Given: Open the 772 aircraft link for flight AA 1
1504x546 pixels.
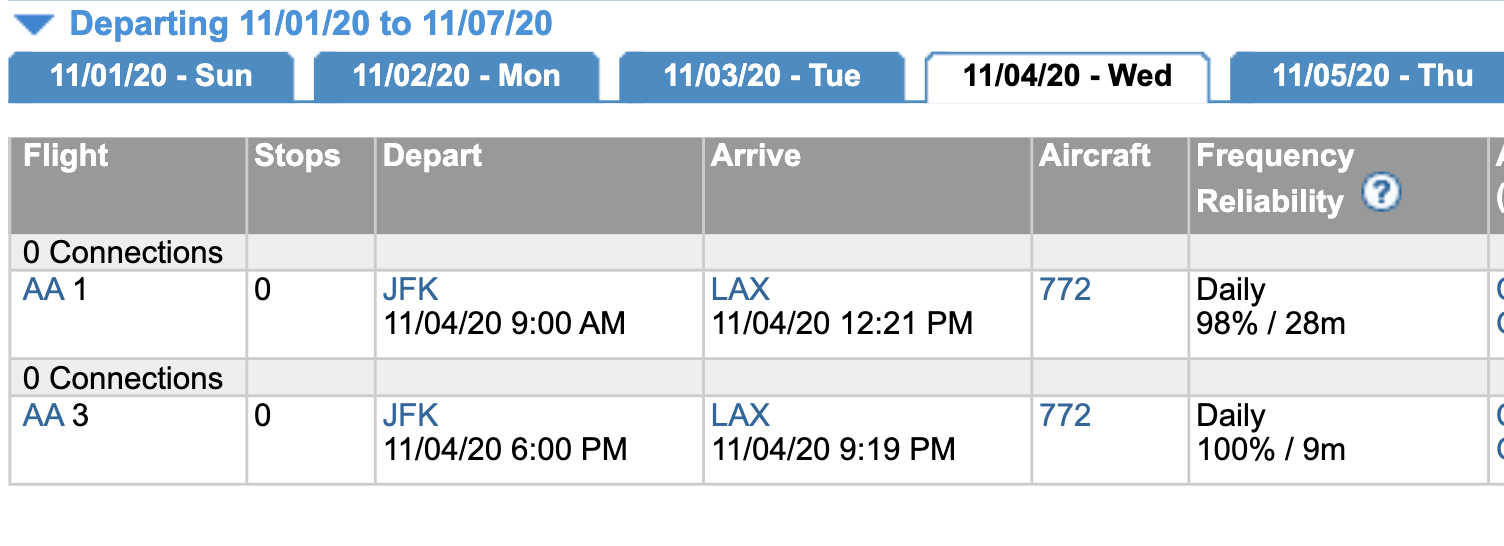Looking at the screenshot, I should [x=1065, y=290].
